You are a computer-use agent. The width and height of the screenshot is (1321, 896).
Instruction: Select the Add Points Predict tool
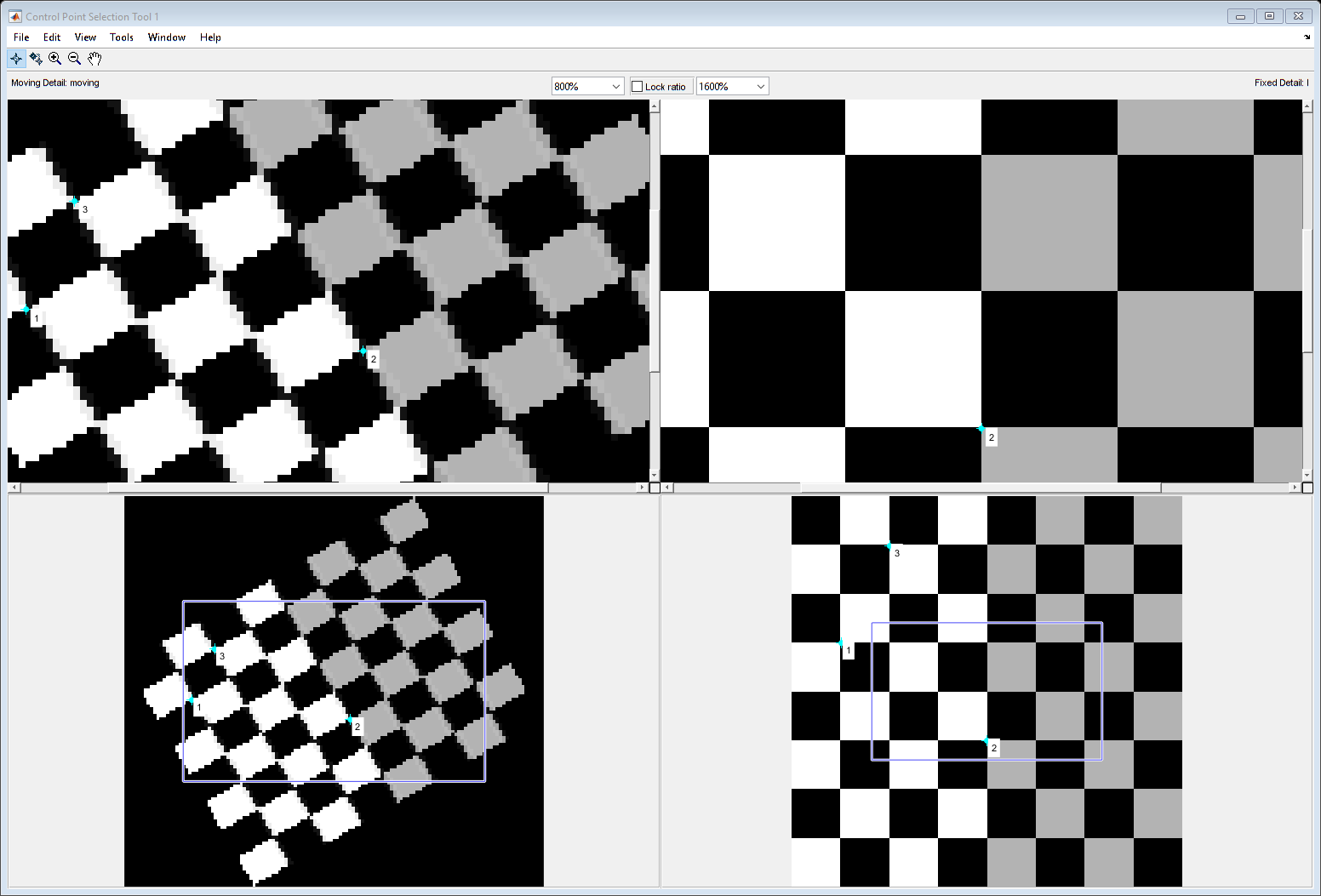coord(36,59)
